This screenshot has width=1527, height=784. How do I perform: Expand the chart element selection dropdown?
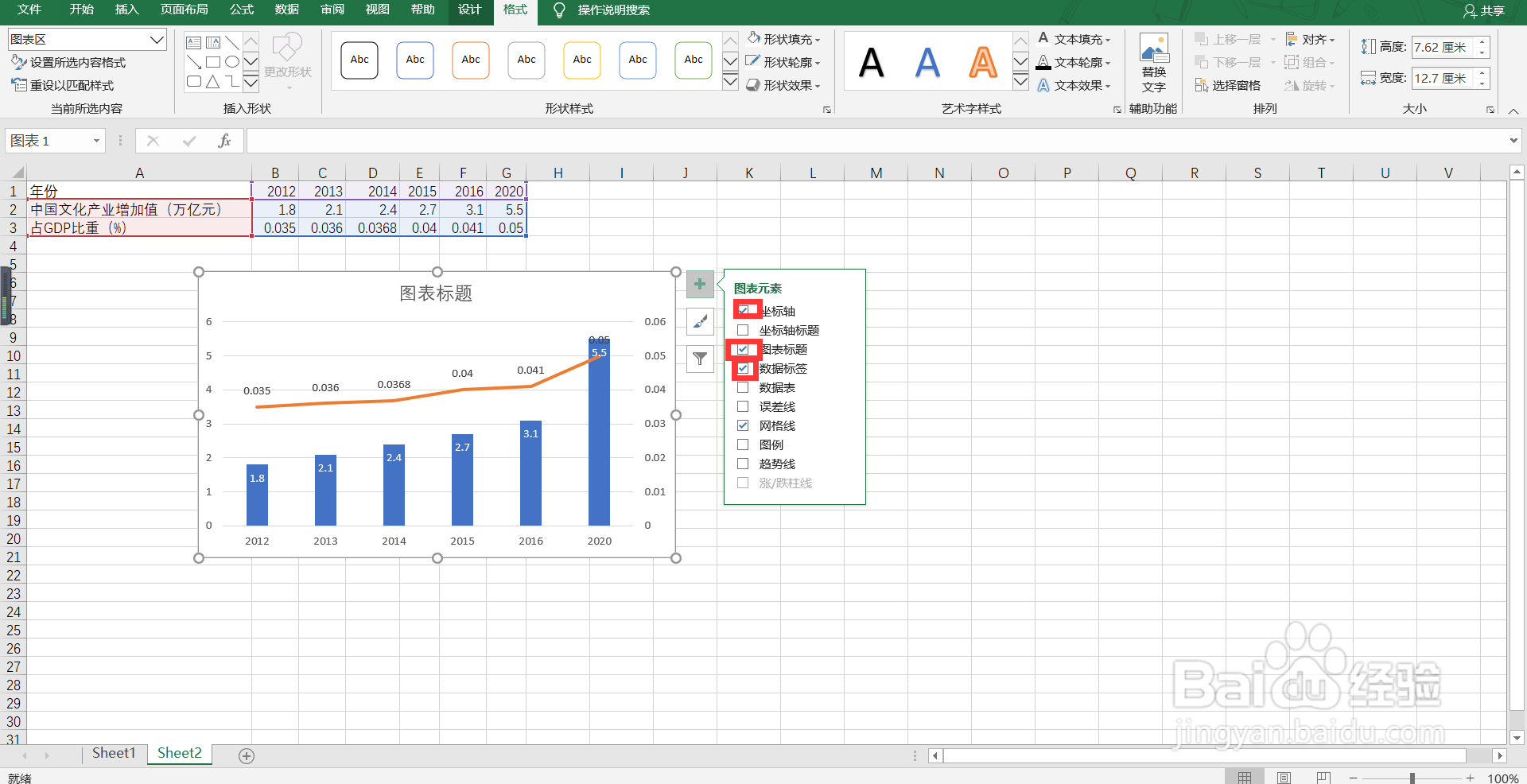157,39
